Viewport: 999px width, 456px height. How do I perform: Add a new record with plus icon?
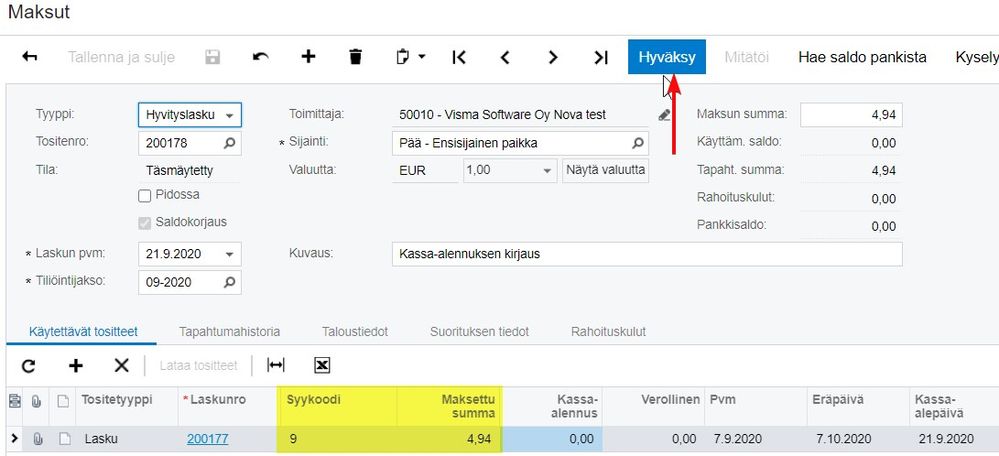tap(308, 57)
